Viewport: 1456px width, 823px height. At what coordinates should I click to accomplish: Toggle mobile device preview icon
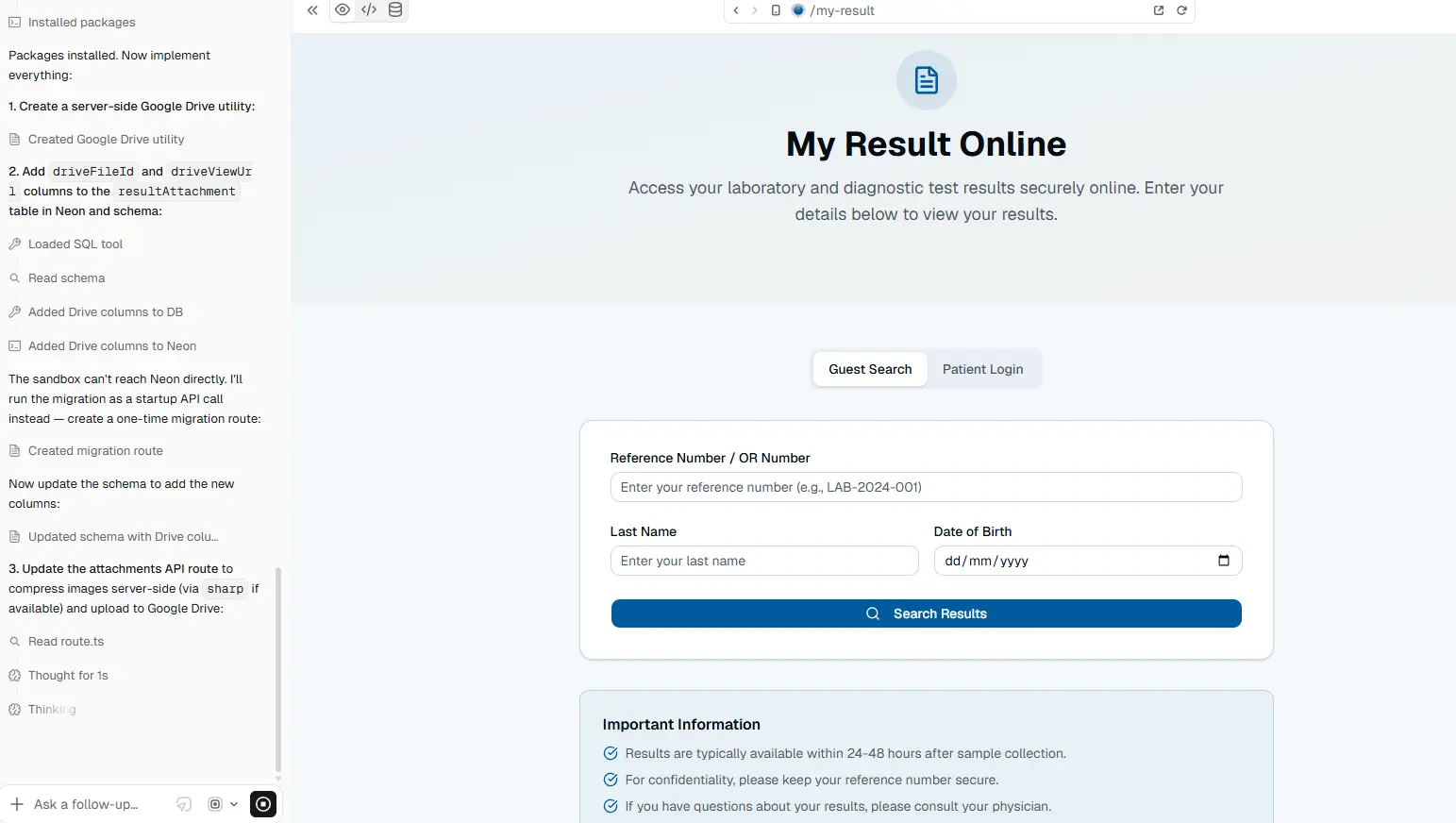776,10
